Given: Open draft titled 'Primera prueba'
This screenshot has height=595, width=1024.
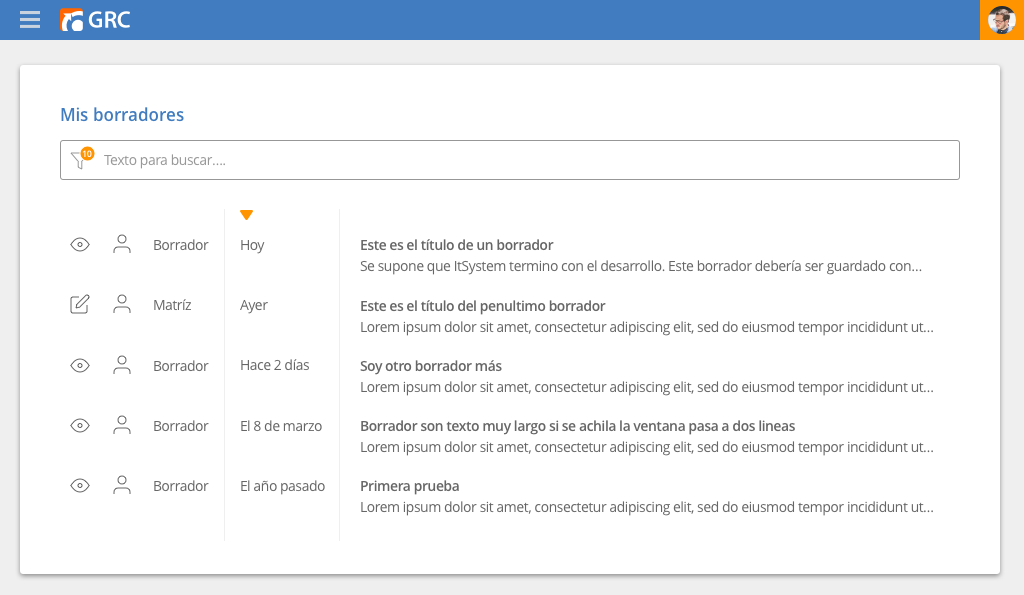Looking at the screenshot, I should [x=410, y=486].
